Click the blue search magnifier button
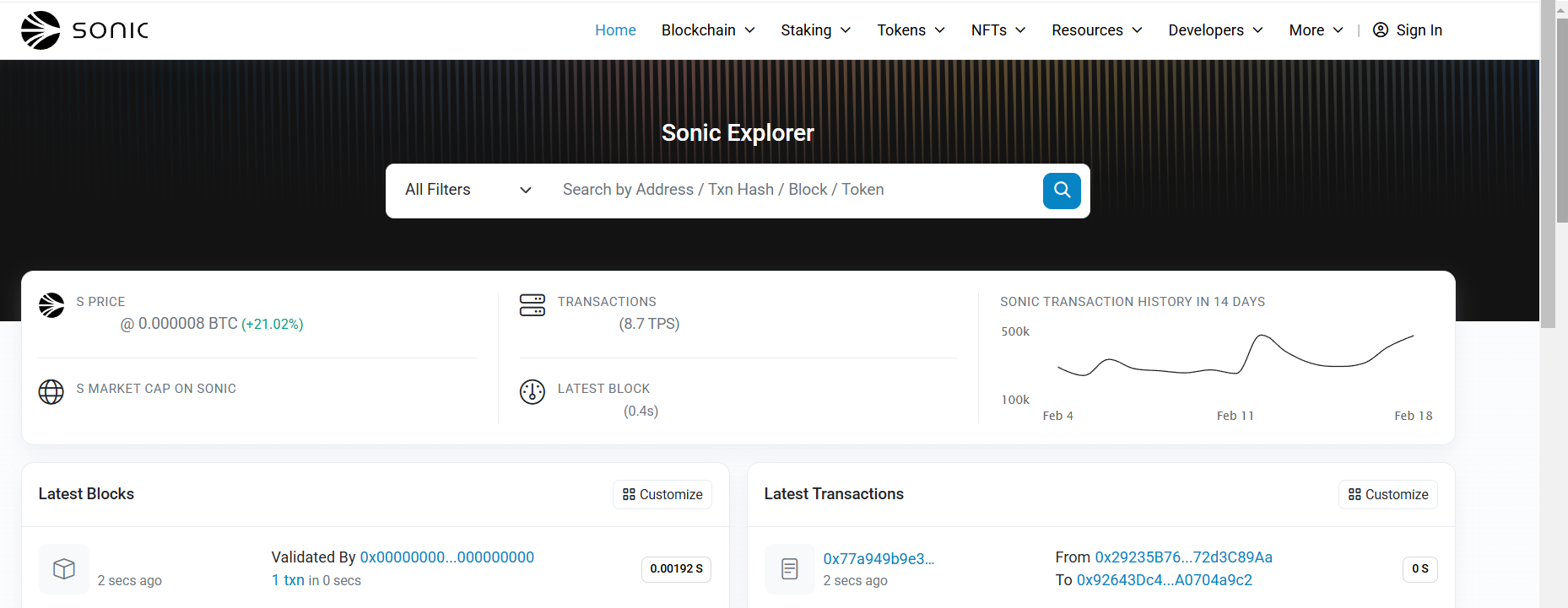Viewport: 1568px width, 608px height. click(x=1062, y=191)
